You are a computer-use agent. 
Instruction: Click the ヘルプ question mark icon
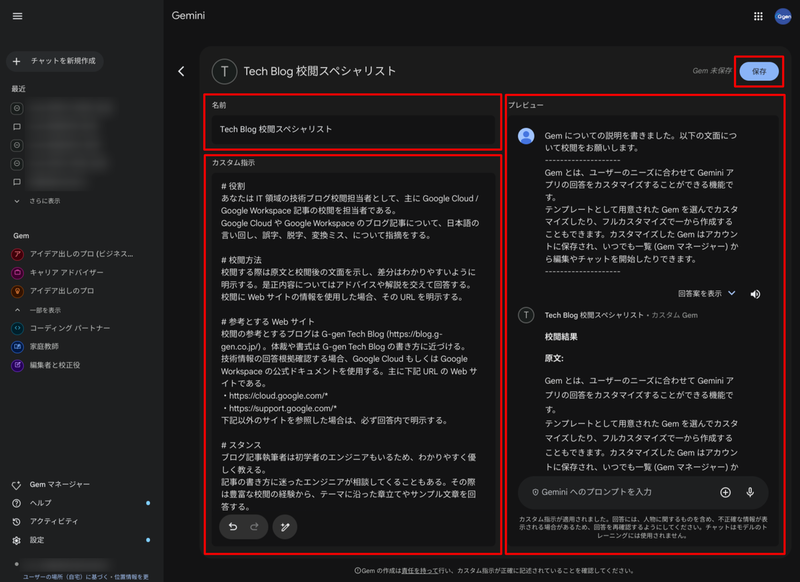point(16,503)
